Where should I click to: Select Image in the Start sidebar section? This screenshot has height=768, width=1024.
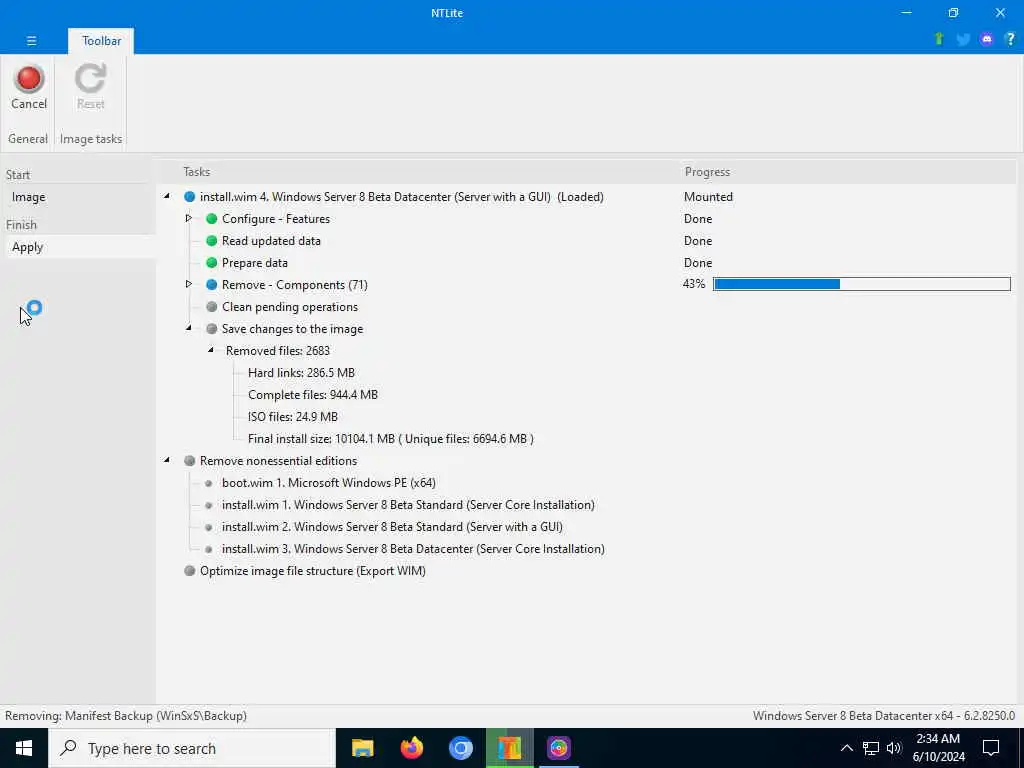tap(78, 197)
